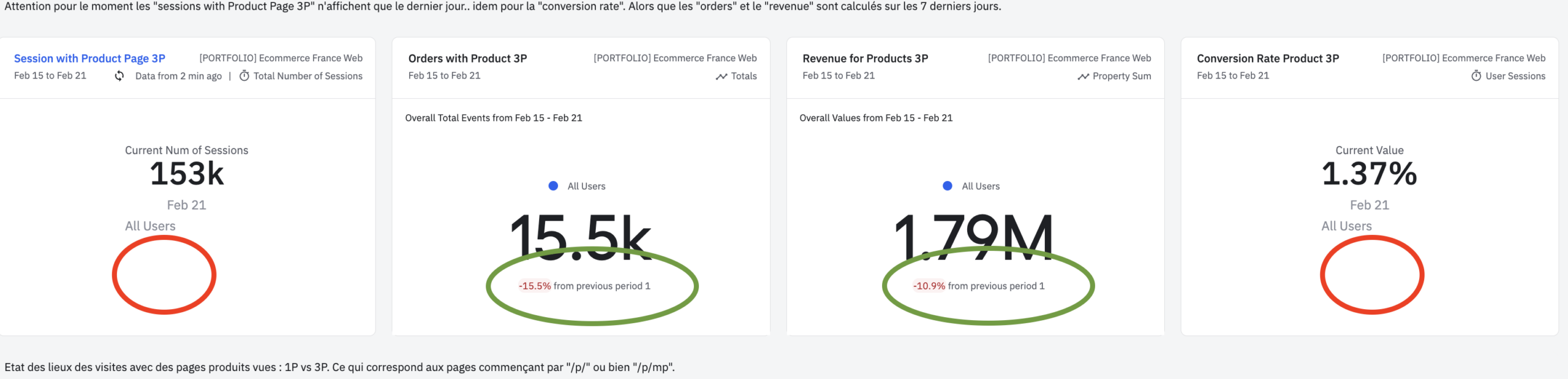Image resolution: width=1568 pixels, height=379 pixels.
Task: Click the refresh icon beside Data from 2 min ago
Action: [x=119, y=76]
